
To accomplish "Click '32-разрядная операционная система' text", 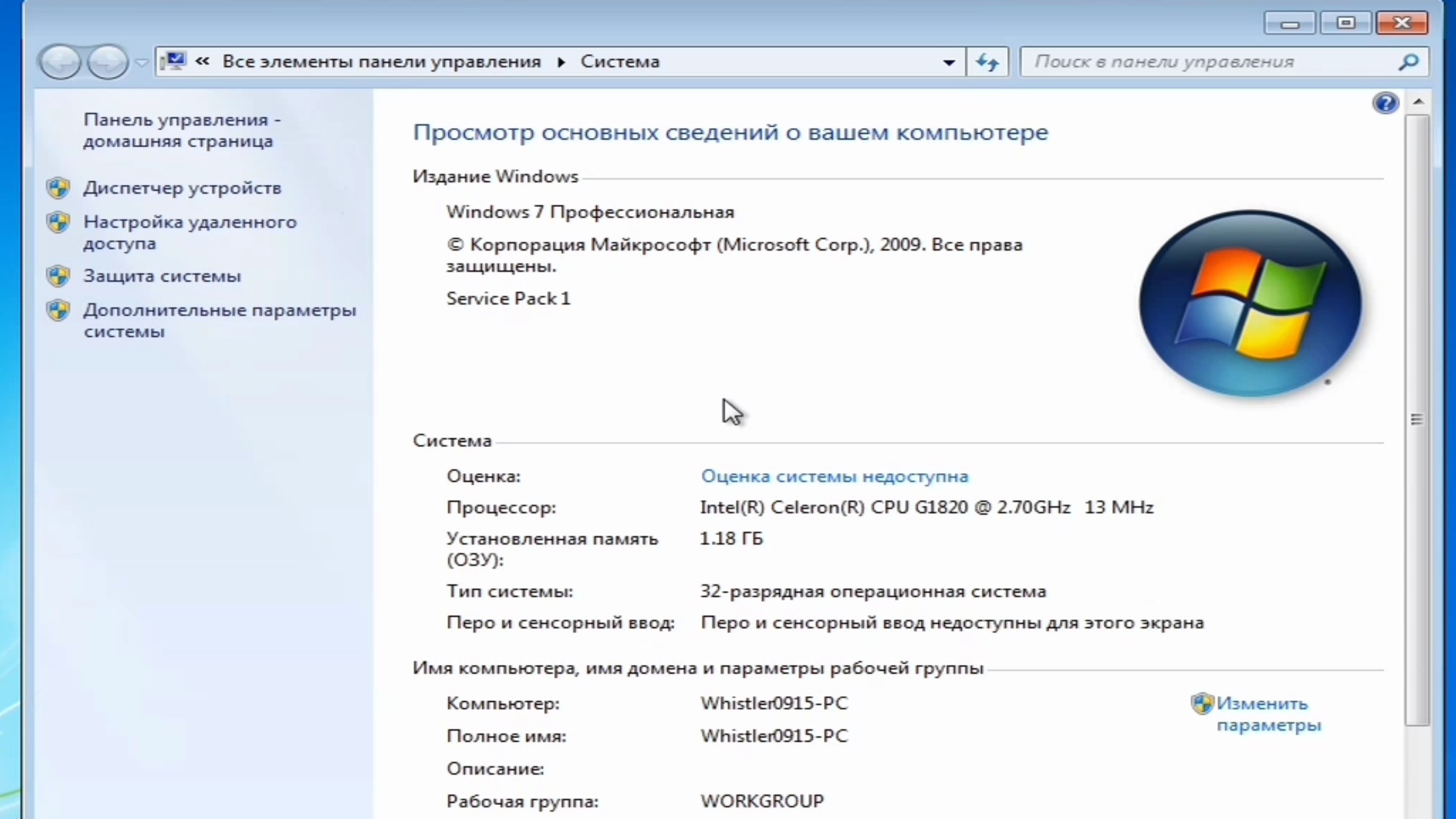I will (873, 591).
